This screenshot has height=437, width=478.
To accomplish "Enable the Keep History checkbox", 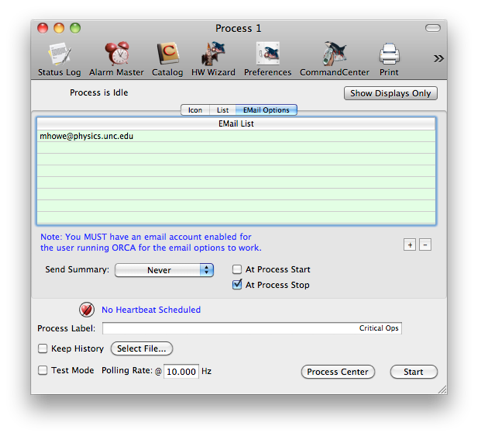I will [x=43, y=349].
